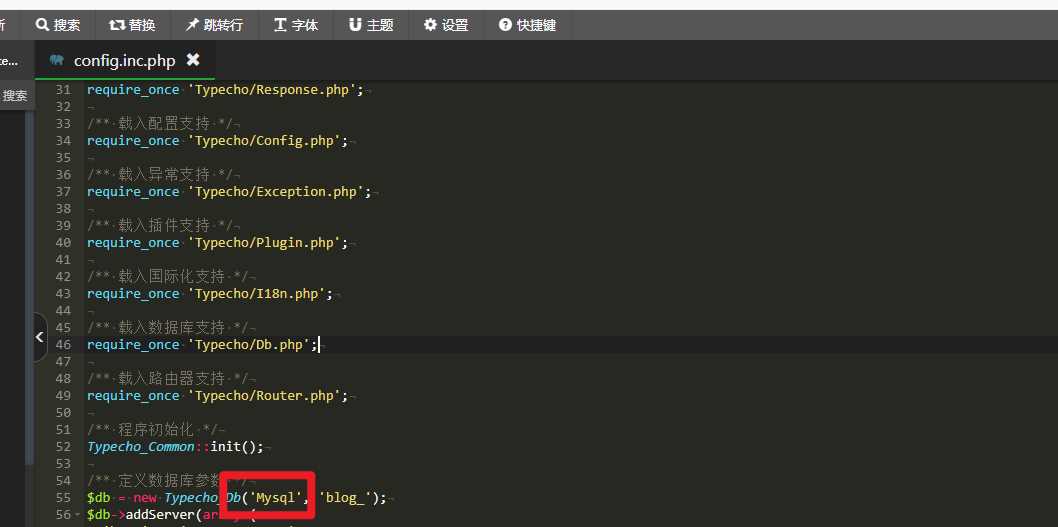
Task: Collapse the left sidebar with the chevron handle
Action: [x=40, y=338]
